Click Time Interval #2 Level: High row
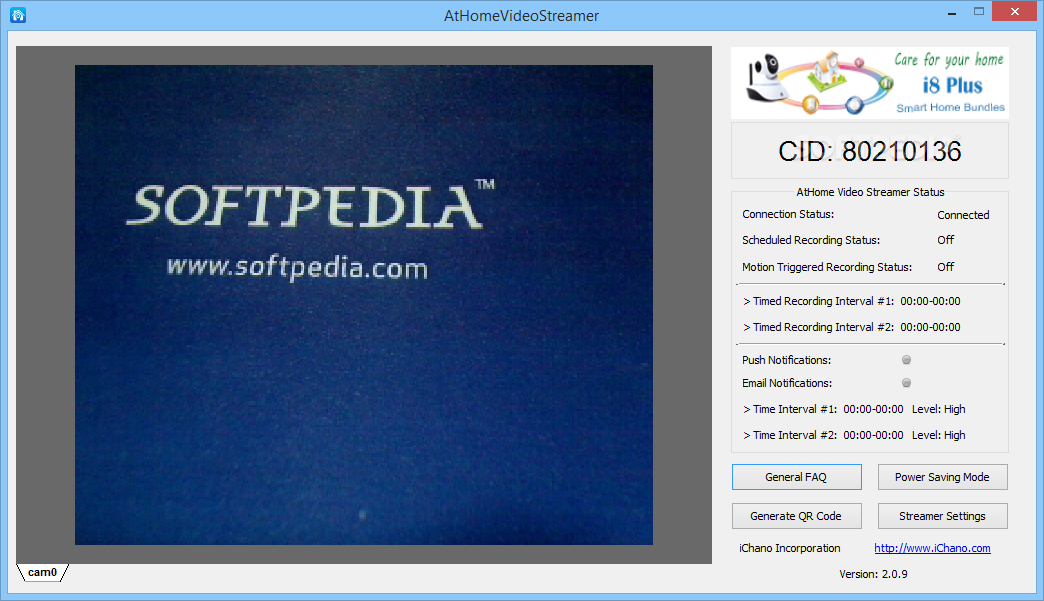This screenshot has height=601, width=1044. 854,435
